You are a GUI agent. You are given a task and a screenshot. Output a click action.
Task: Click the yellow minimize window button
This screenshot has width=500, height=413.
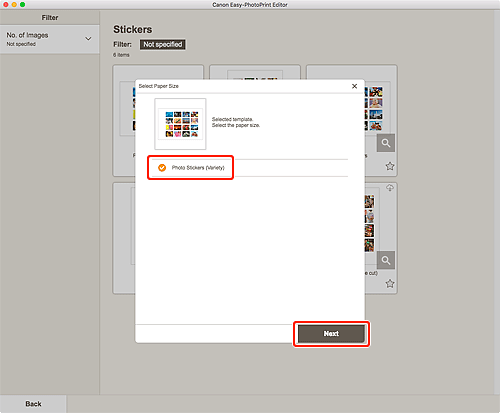14,5
